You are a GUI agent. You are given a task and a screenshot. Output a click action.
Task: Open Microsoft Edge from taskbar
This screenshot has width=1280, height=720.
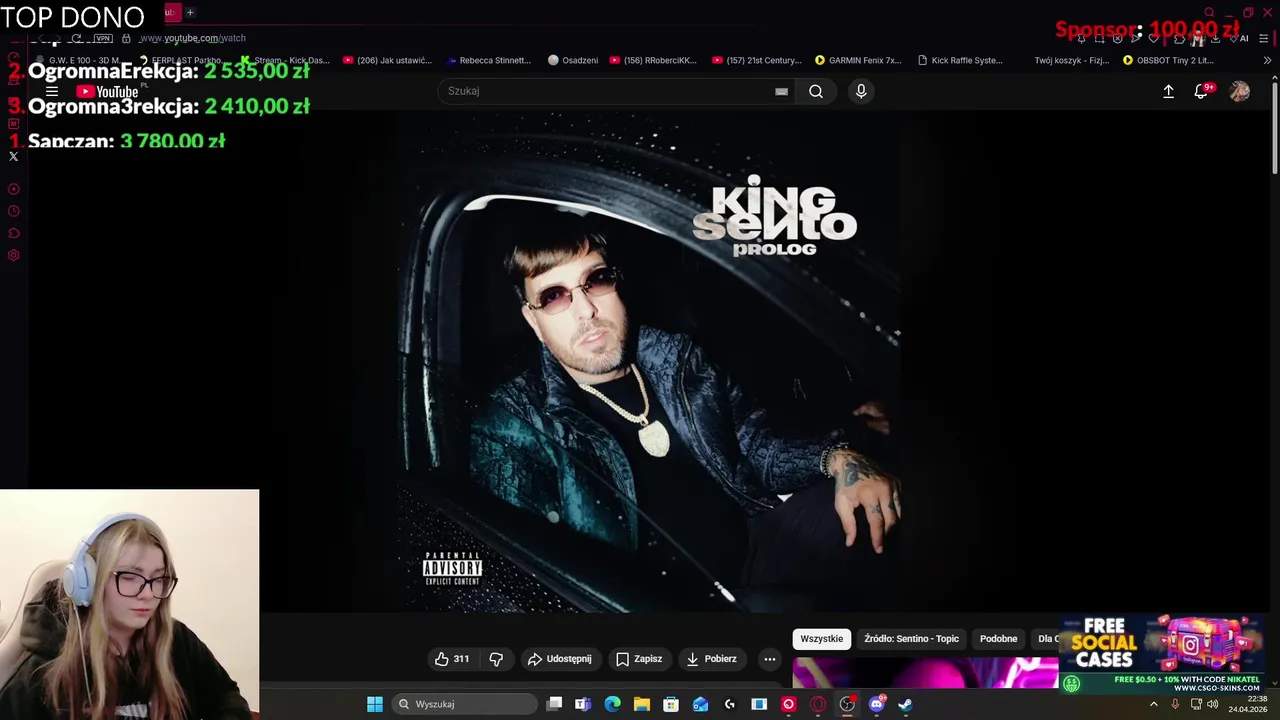(612, 704)
